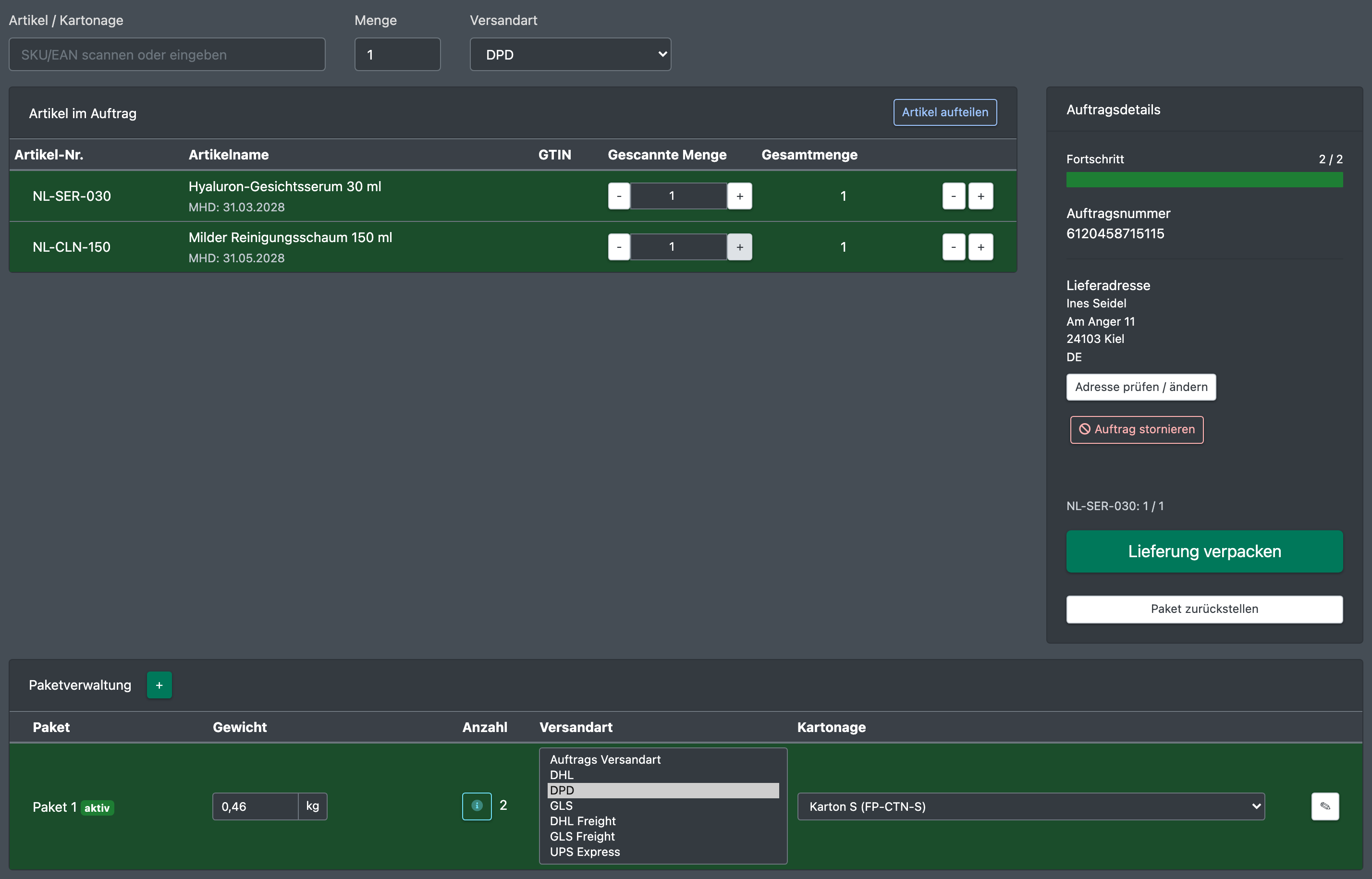Click the Milder Reinigungsschaum 150 ml name
The width and height of the screenshot is (1372, 879).
[x=290, y=237]
